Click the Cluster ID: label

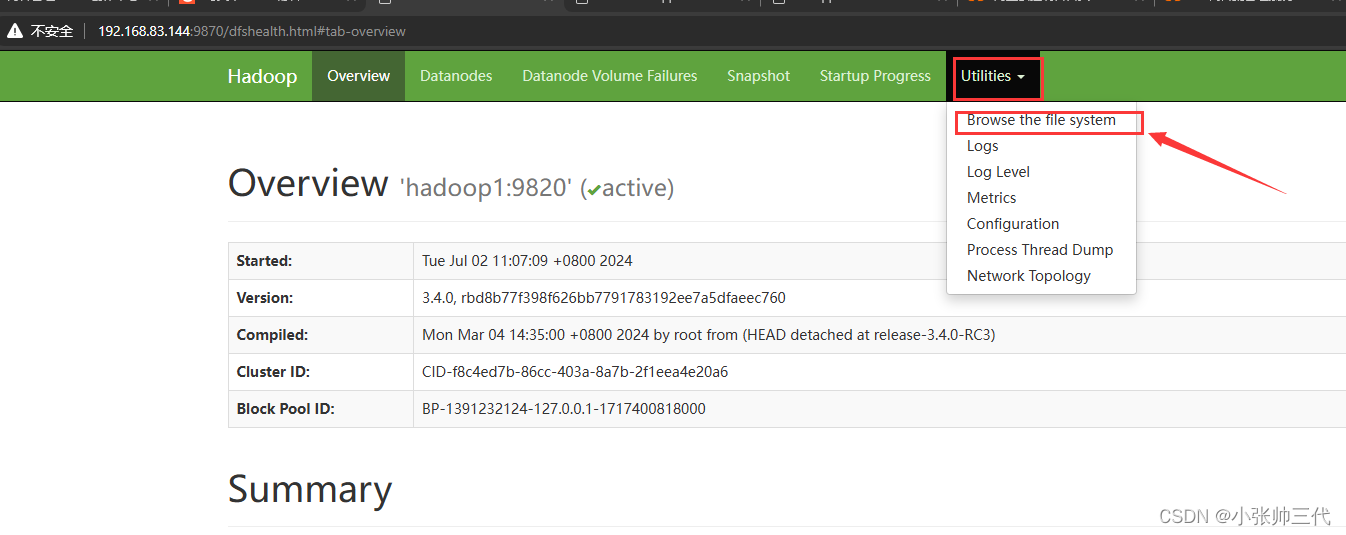coord(273,372)
